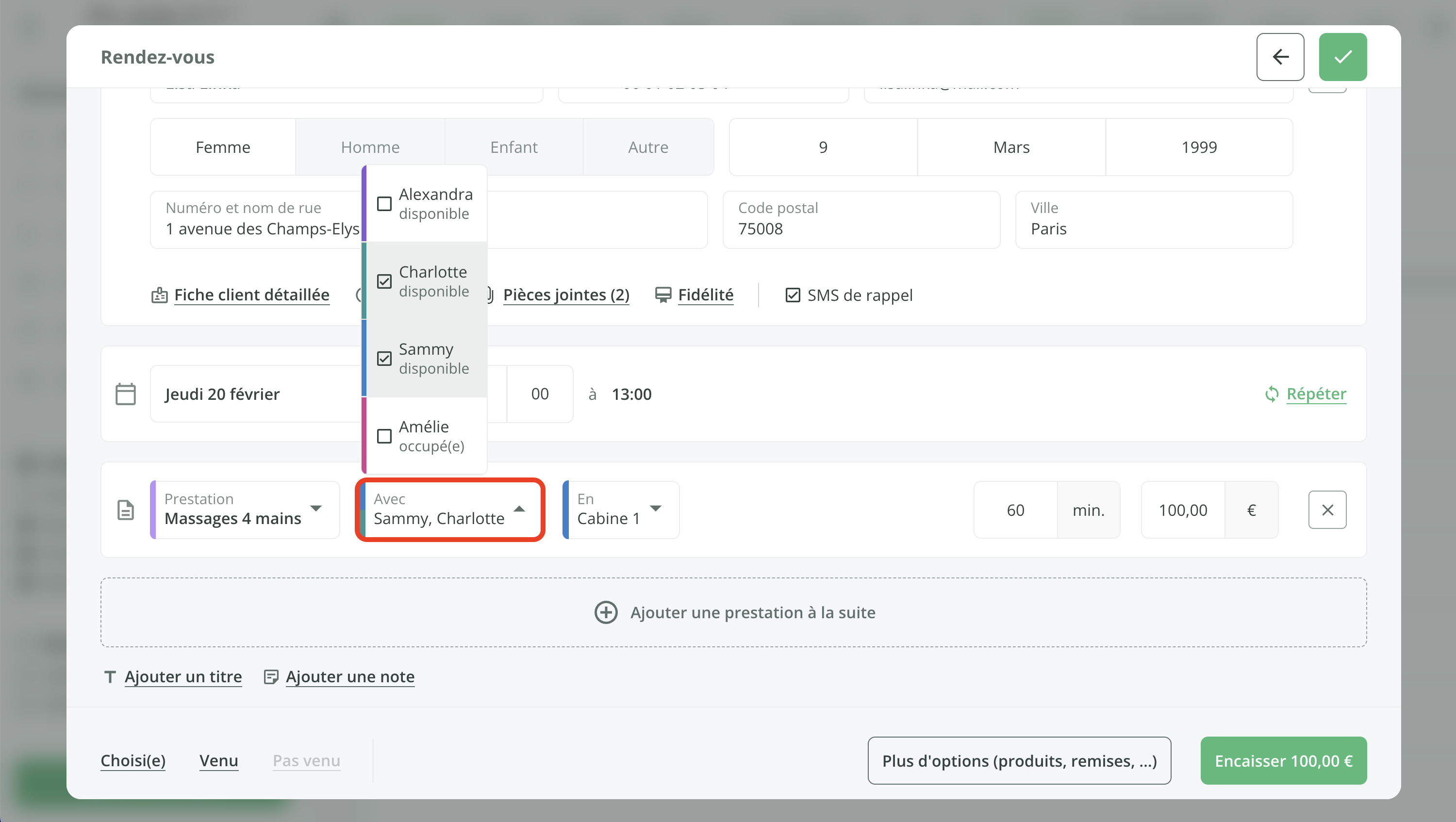This screenshot has width=1456, height=822.
Task: Select the Enfant gender tab
Action: (513, 147)
